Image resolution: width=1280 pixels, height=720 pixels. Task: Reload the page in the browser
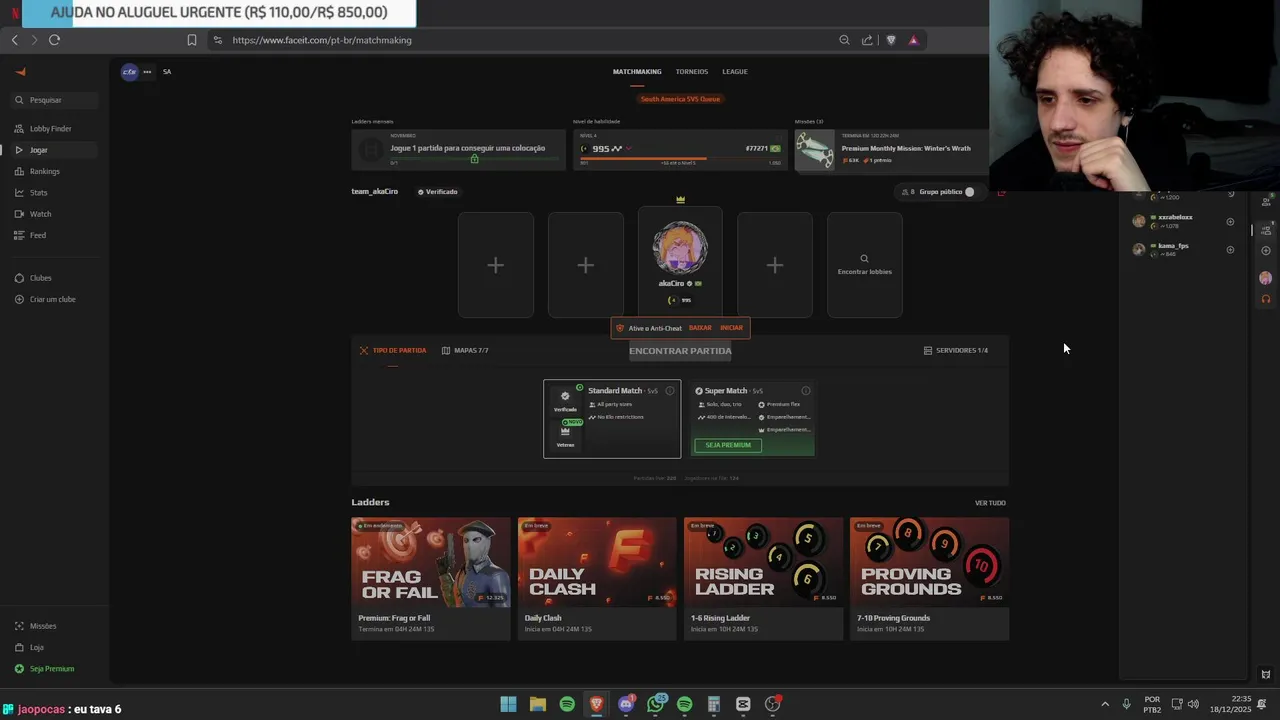click(54, 40)
